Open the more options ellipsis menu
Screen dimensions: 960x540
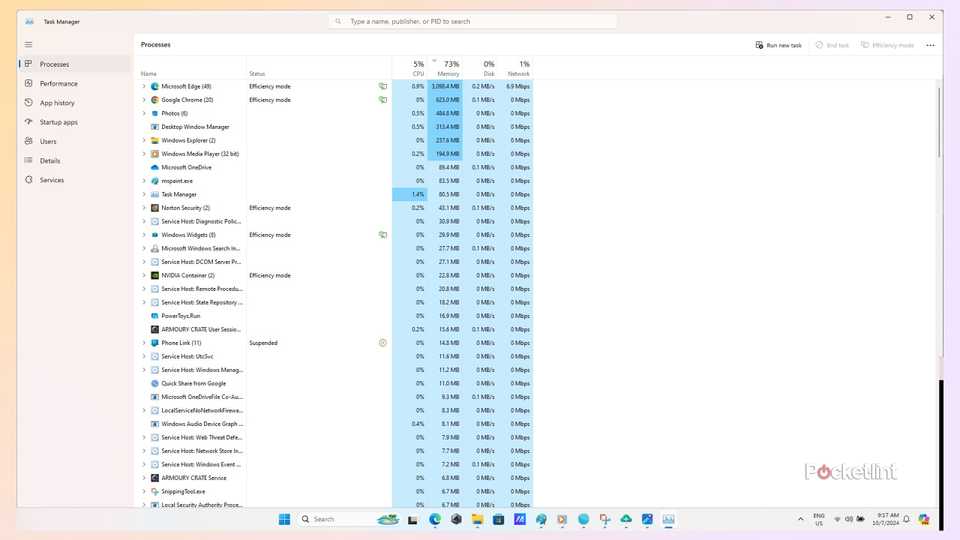pos(931,45)
